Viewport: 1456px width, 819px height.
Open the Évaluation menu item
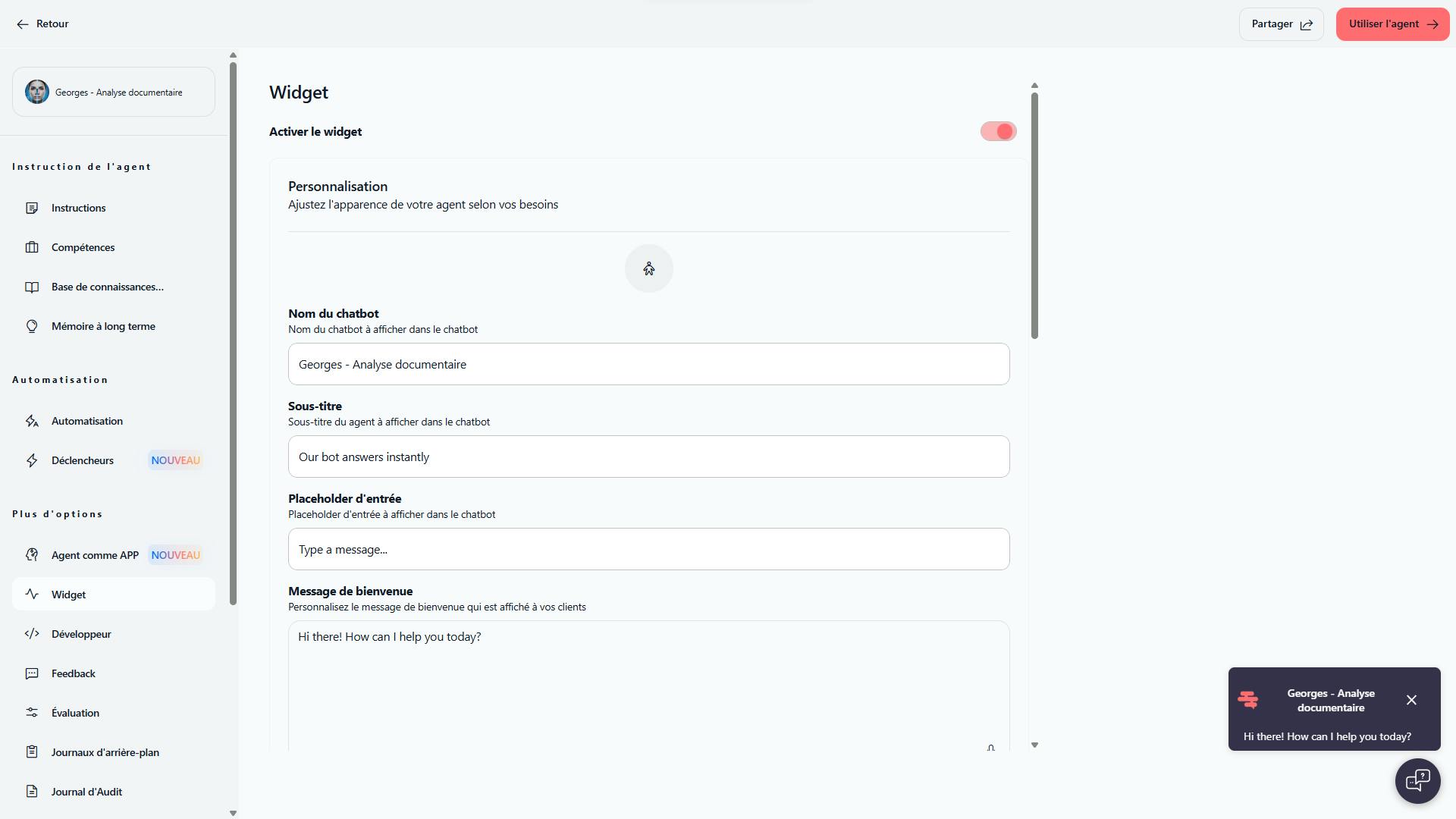point(75,713)
